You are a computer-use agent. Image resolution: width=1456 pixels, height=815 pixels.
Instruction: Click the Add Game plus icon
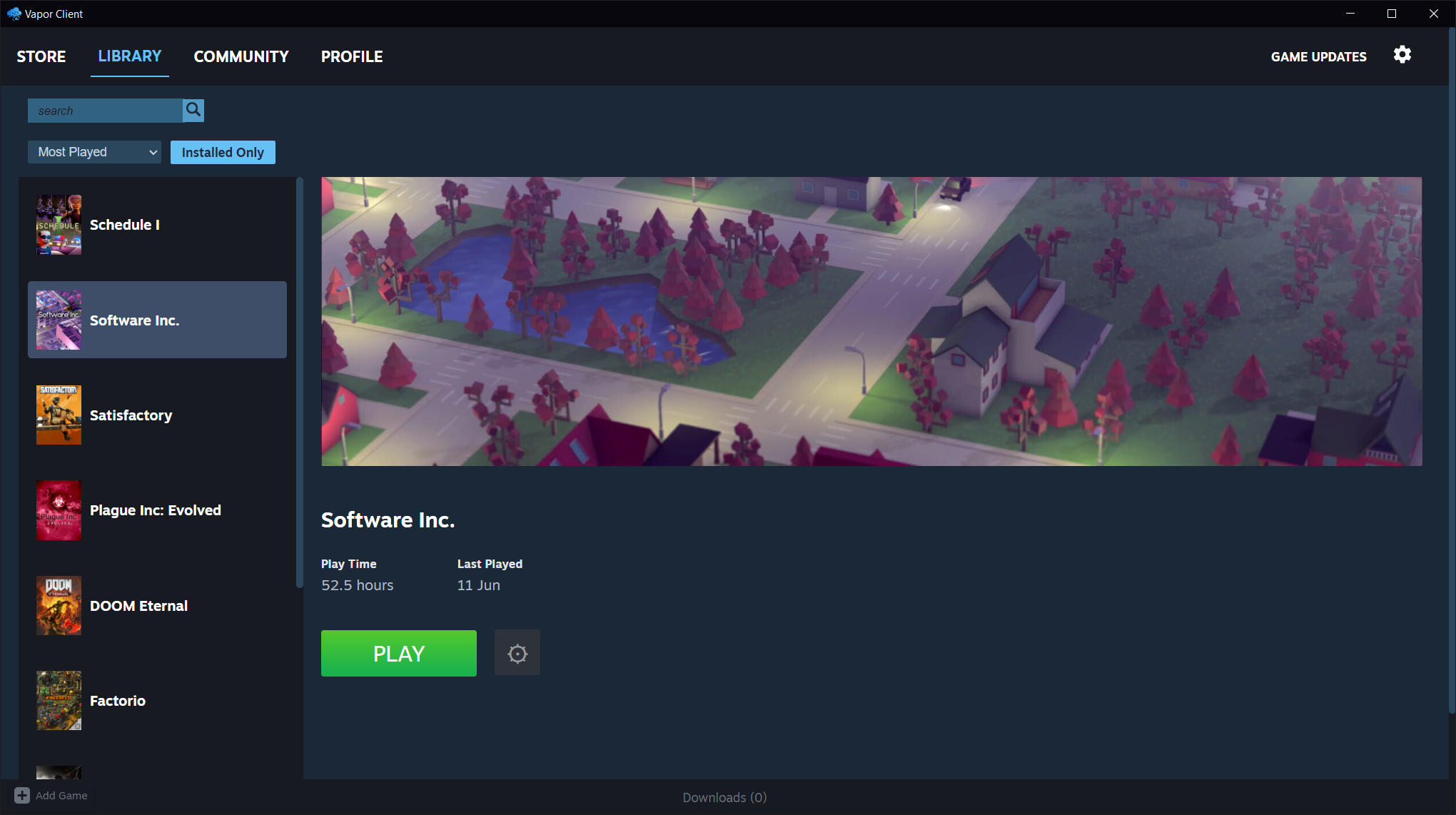coord(22,795)
